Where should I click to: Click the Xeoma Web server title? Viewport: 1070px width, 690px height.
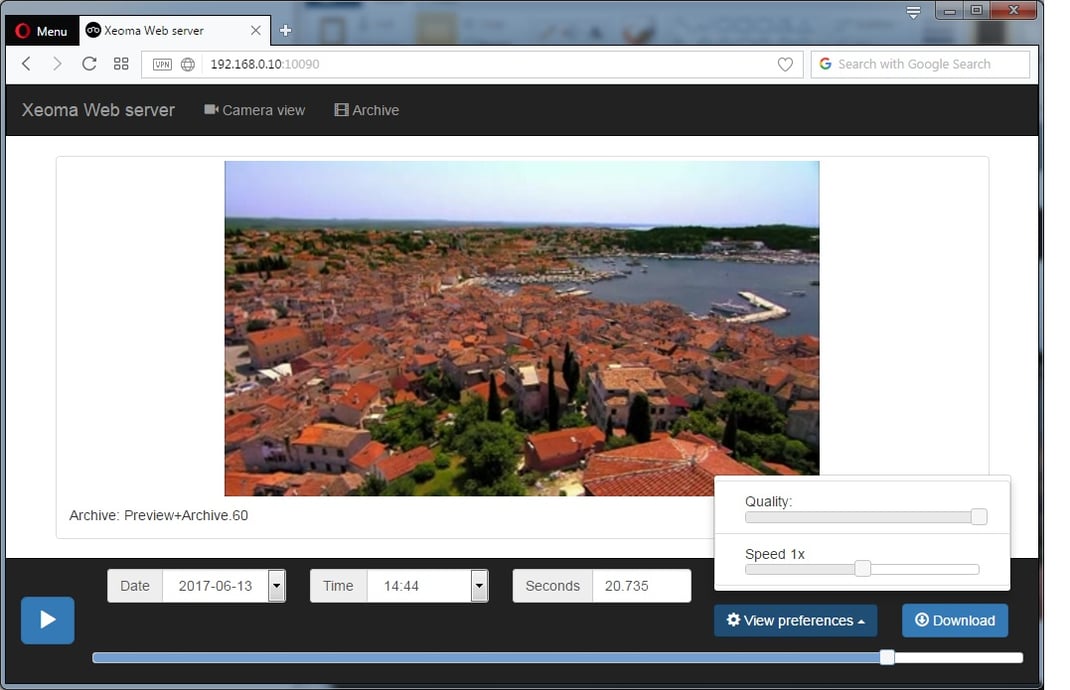pyautogui.click(x=98, y=110)
